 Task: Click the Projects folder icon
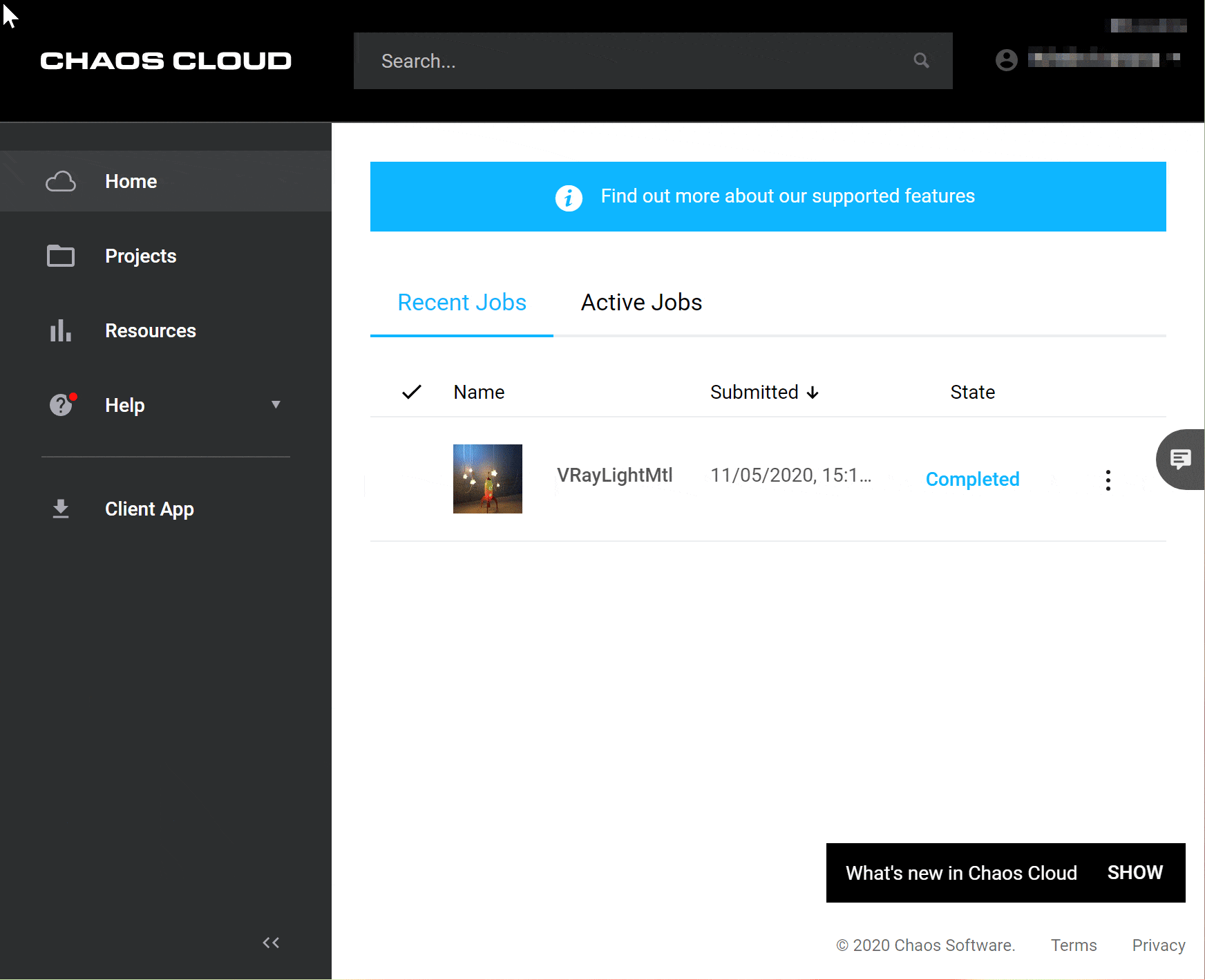point(61,256)
